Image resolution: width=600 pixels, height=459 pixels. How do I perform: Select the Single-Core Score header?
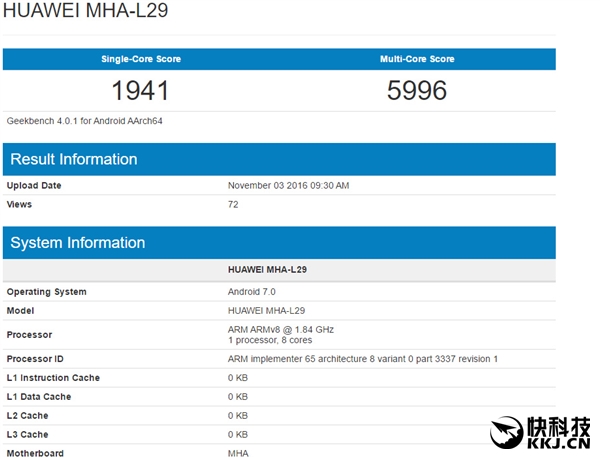(x=140, y=59)
